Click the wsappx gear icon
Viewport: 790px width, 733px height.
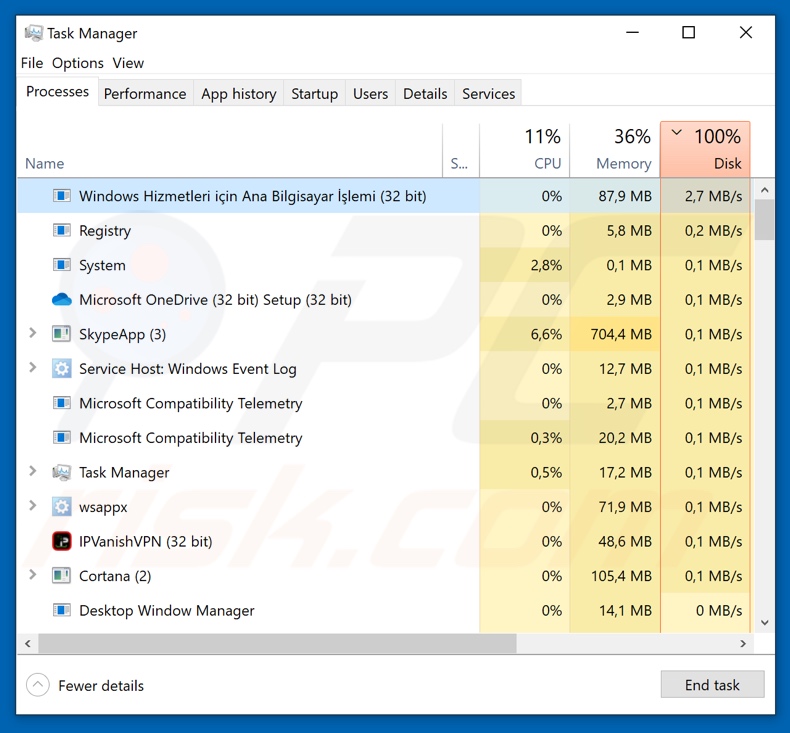click(x=61, y=507)
